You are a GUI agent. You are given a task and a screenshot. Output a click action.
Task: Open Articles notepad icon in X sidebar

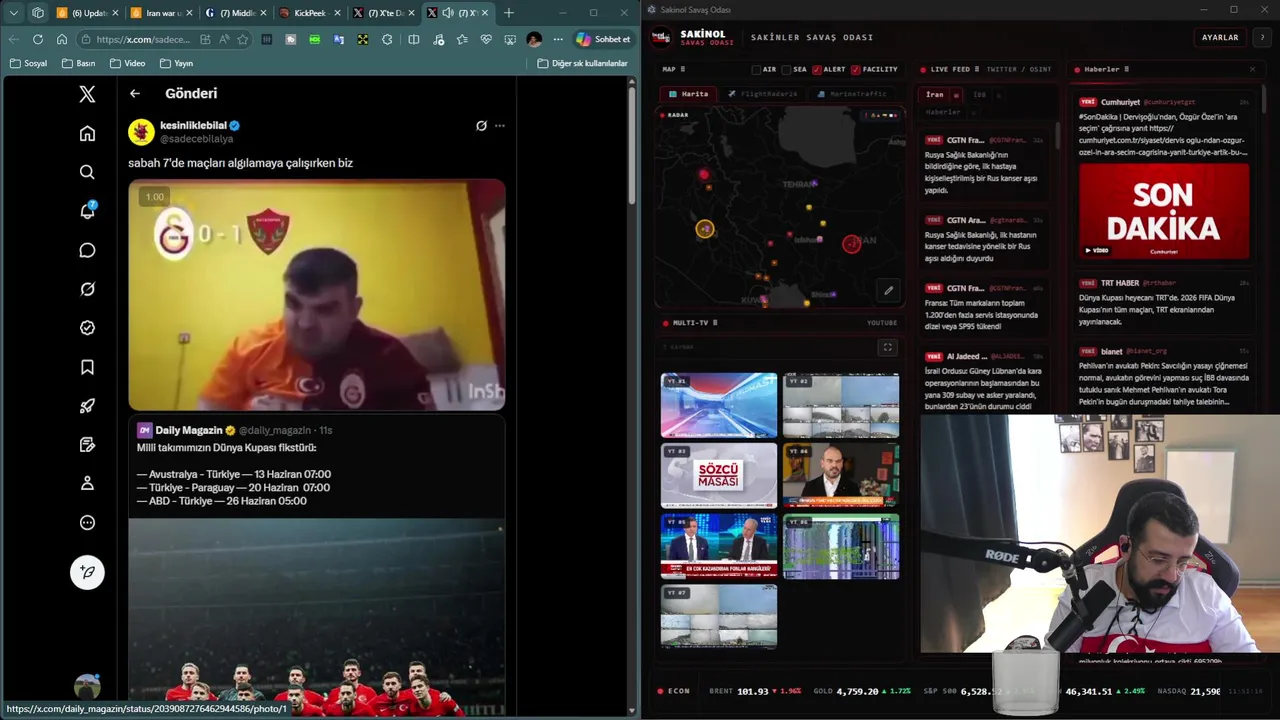pyautogui.click(x=87, y=445)
